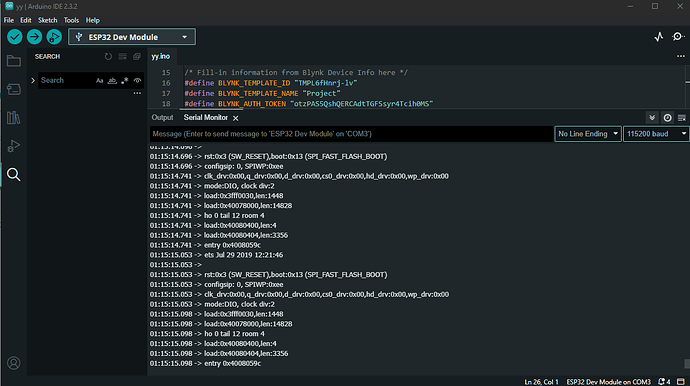Click the Upload arrow button
The image size is (690, 386).
coord(34,37)
